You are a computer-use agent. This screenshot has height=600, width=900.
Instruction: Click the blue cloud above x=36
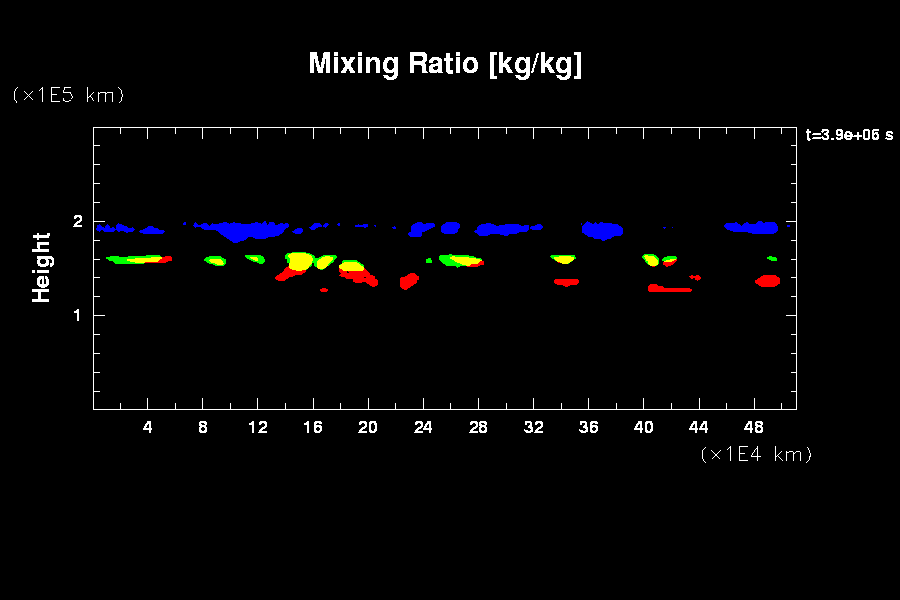[602, 230]
